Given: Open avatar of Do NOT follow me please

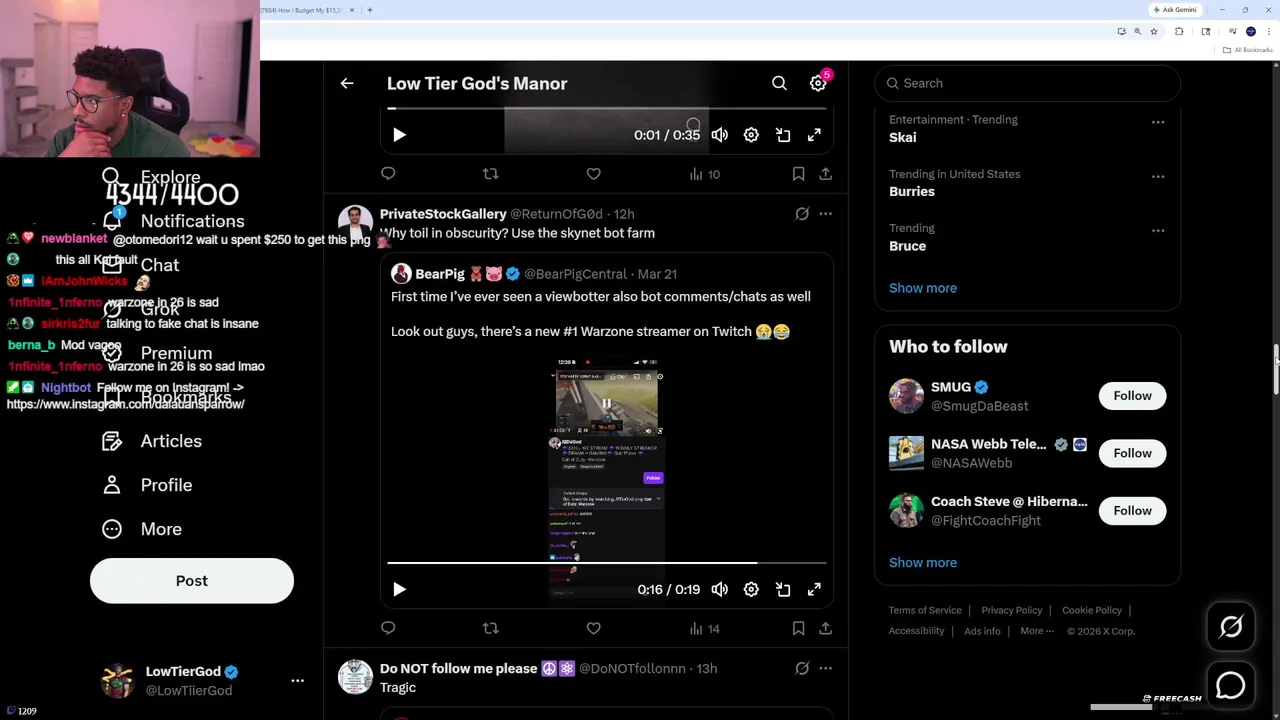Looking at the screenshot, I should [355, 677].
